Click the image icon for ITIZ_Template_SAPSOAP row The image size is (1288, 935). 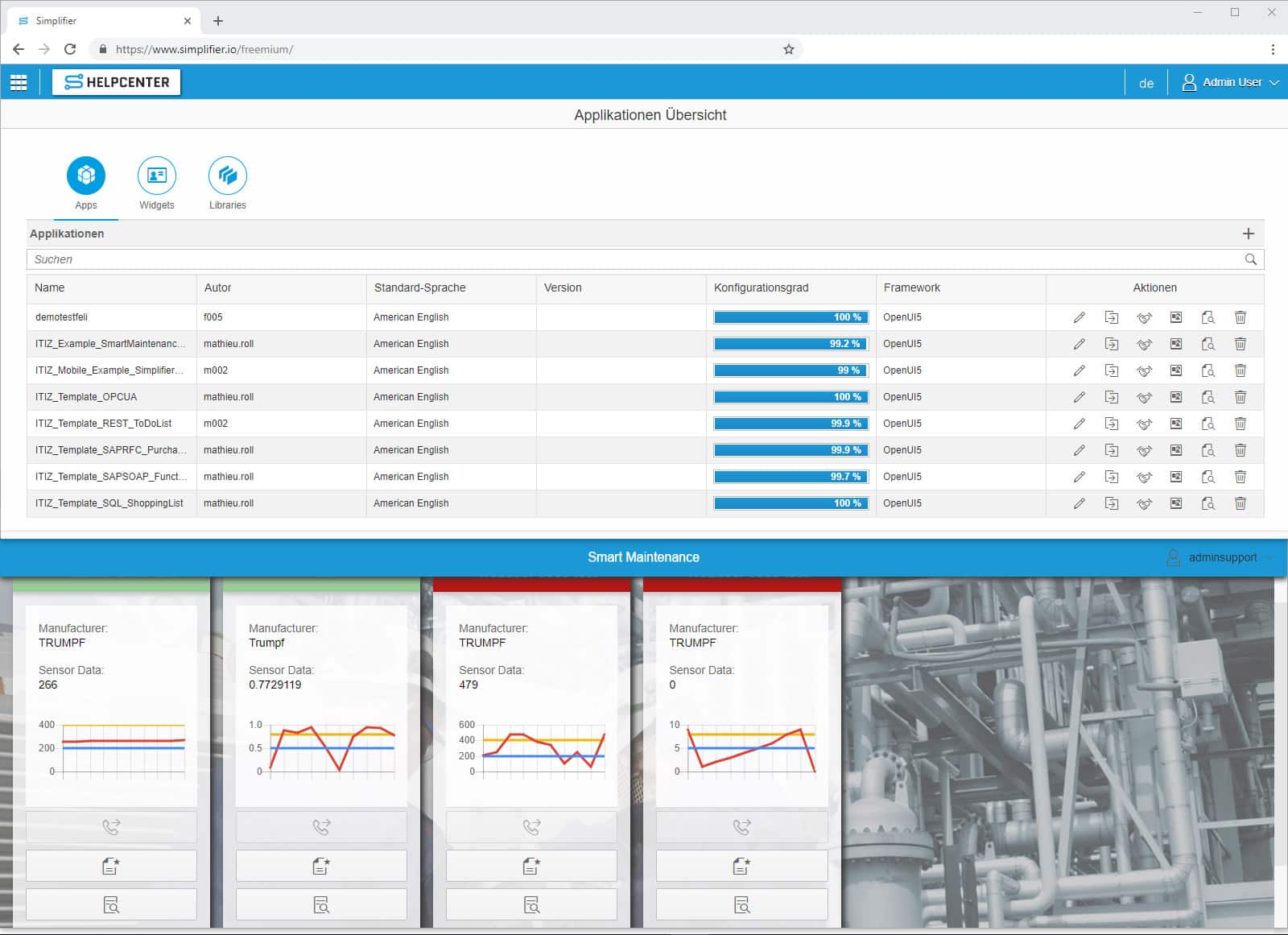(1176, 477)
